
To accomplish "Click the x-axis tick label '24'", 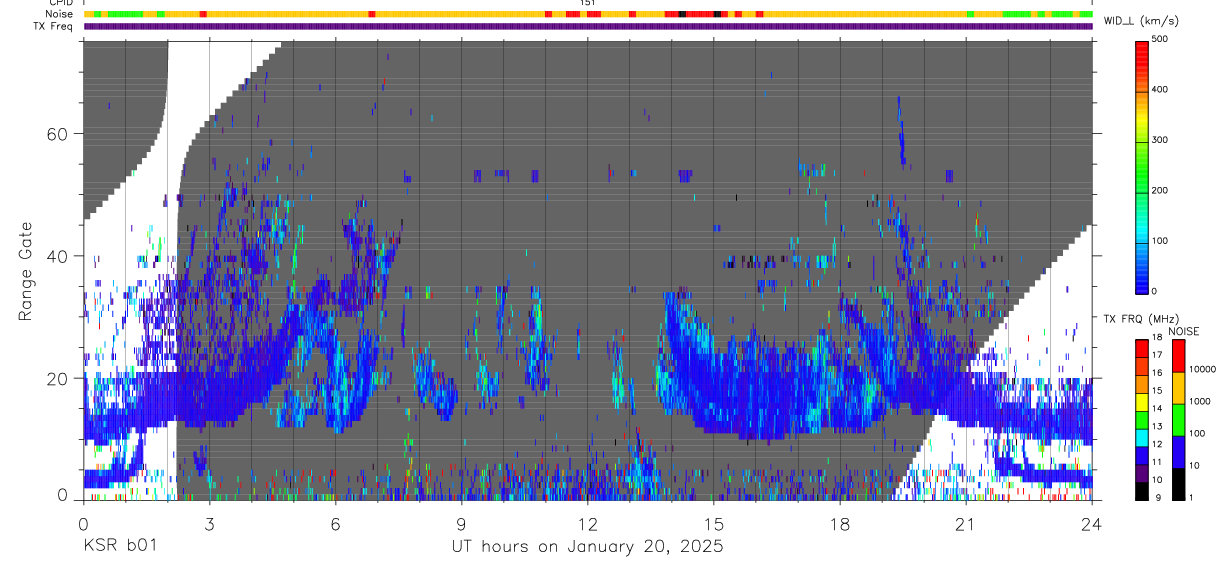I will click(x=1092, y=524).
